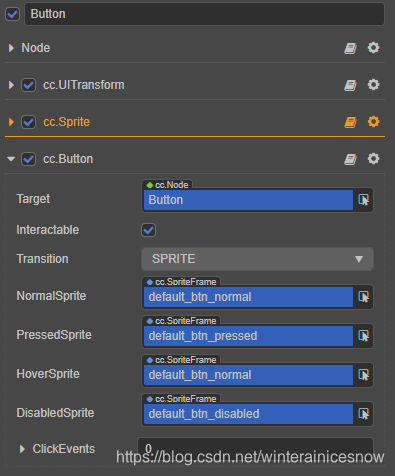Open the cc.Button gear settings menu

tap(373, 159)
